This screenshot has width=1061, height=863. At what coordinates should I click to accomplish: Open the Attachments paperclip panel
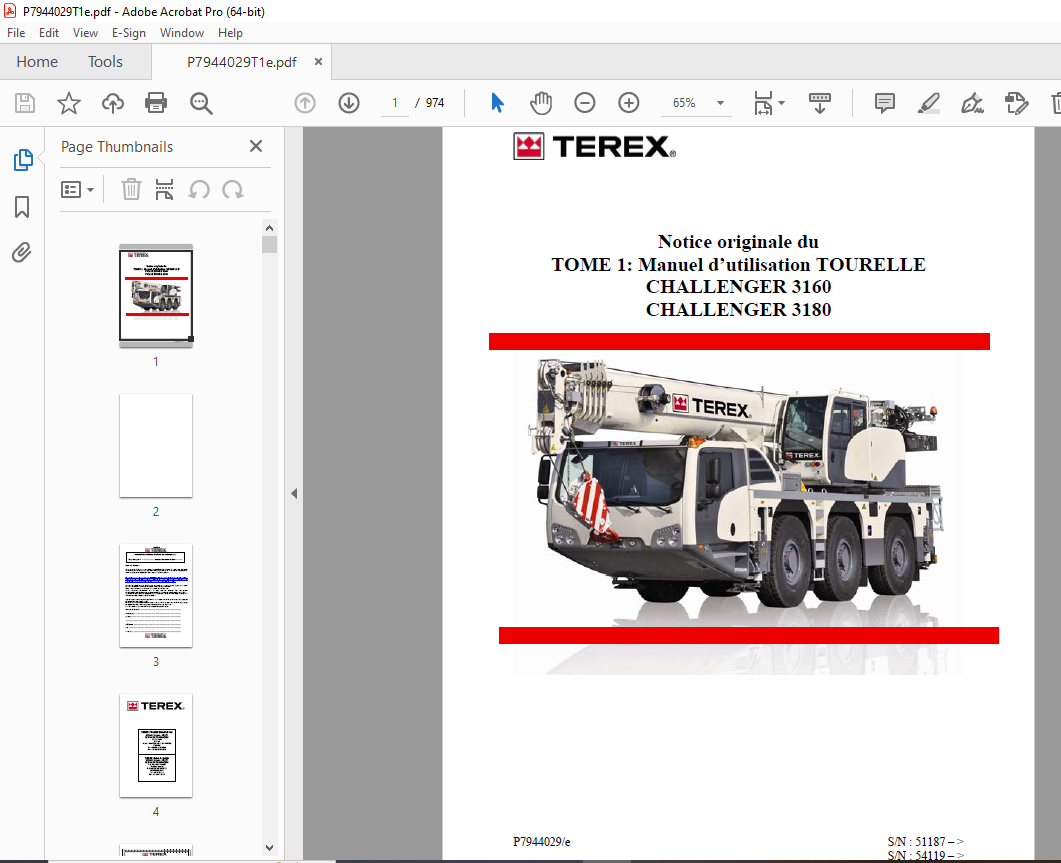[22, 252]
